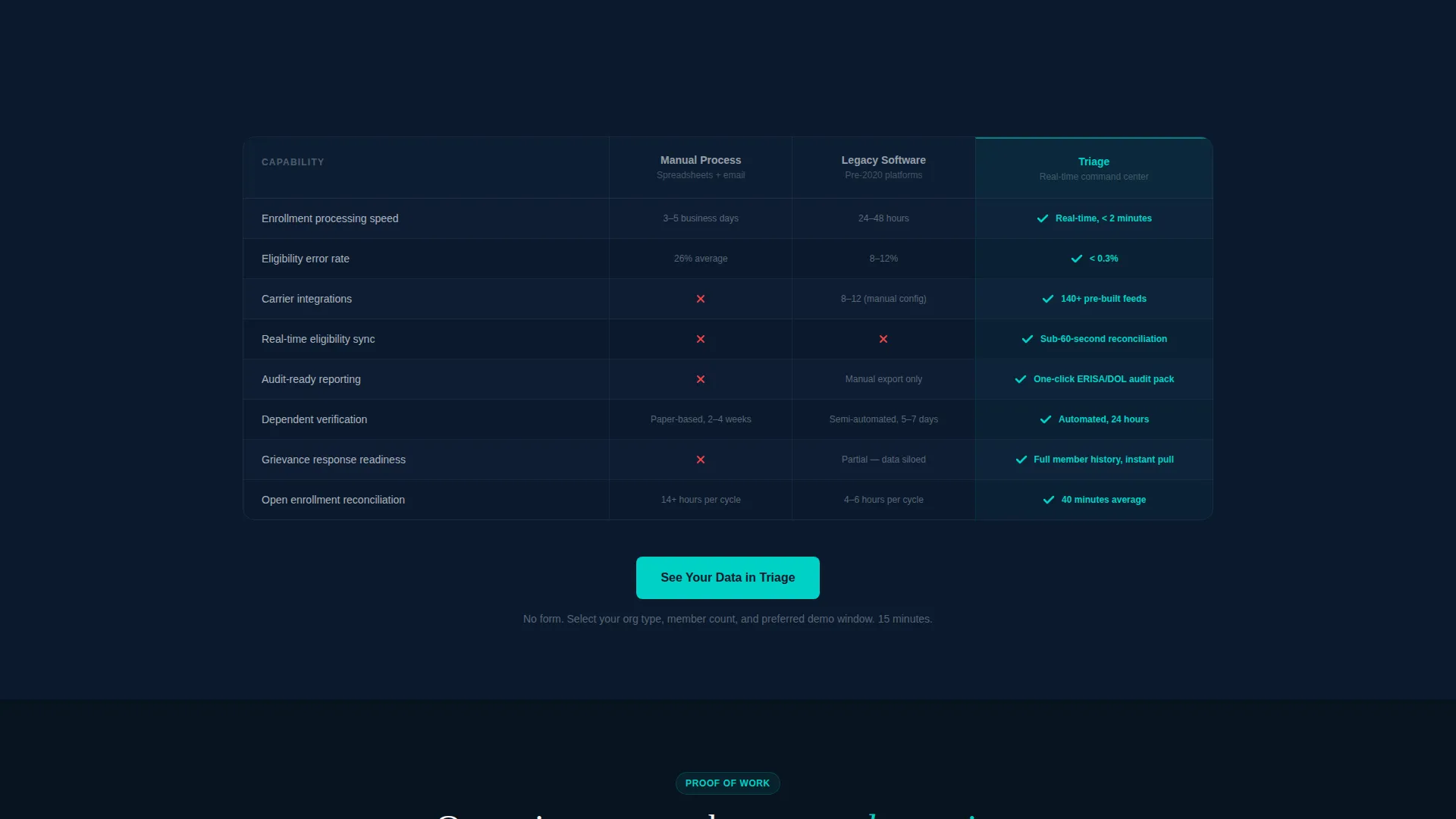Click the Real-time command center subtitle
The height and width of the screenshot is (819, 1456).
coord(1094,177)
